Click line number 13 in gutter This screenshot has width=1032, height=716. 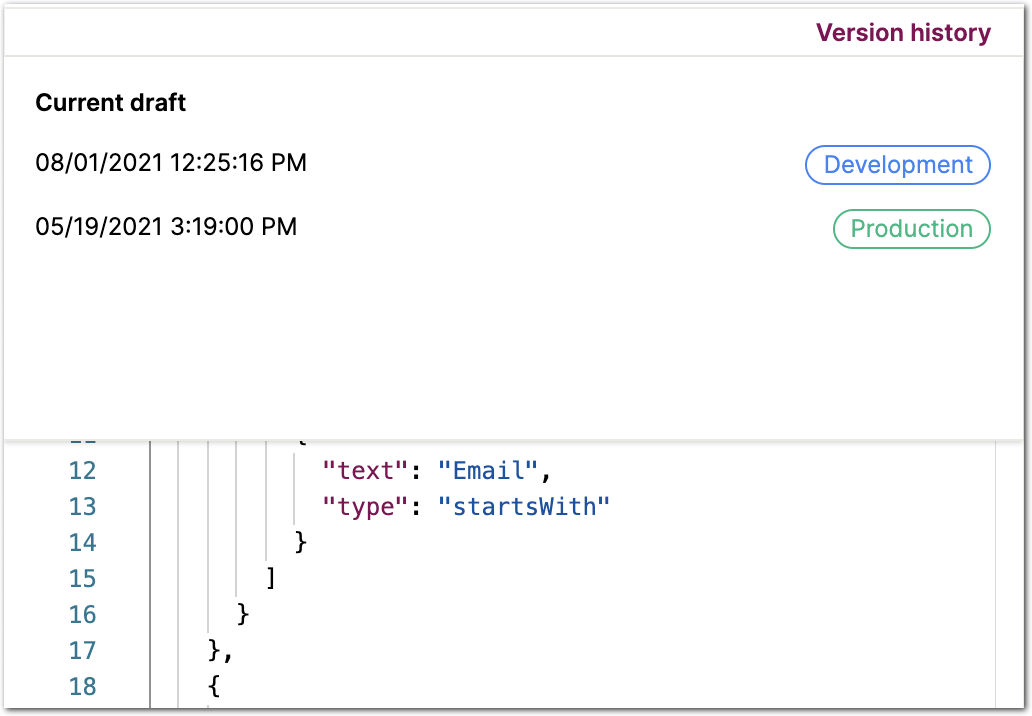click(x=82, y=507)
